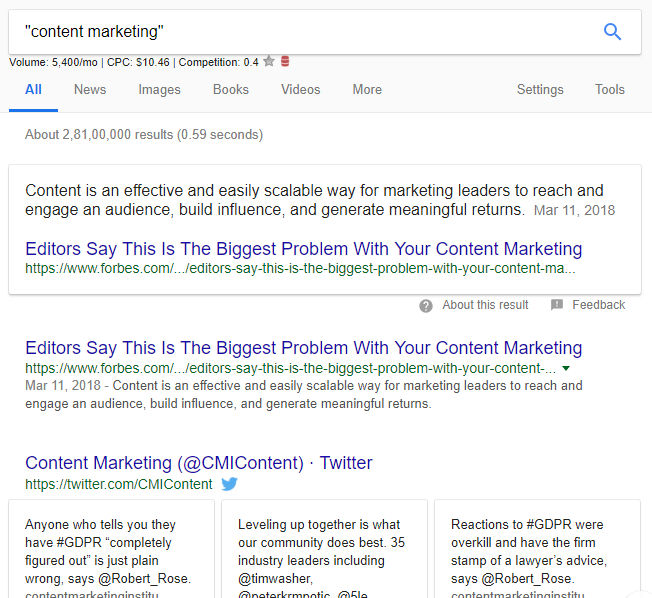Open the Tools options
The width and height of the screenshot is (652, 598).
click(610, 90)
